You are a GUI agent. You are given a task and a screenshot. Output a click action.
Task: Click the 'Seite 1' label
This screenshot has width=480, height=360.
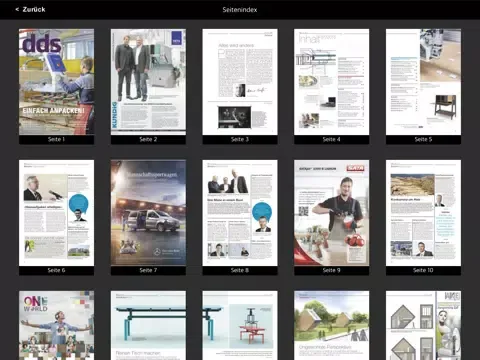pyautogui.click(x=56, y=139)
